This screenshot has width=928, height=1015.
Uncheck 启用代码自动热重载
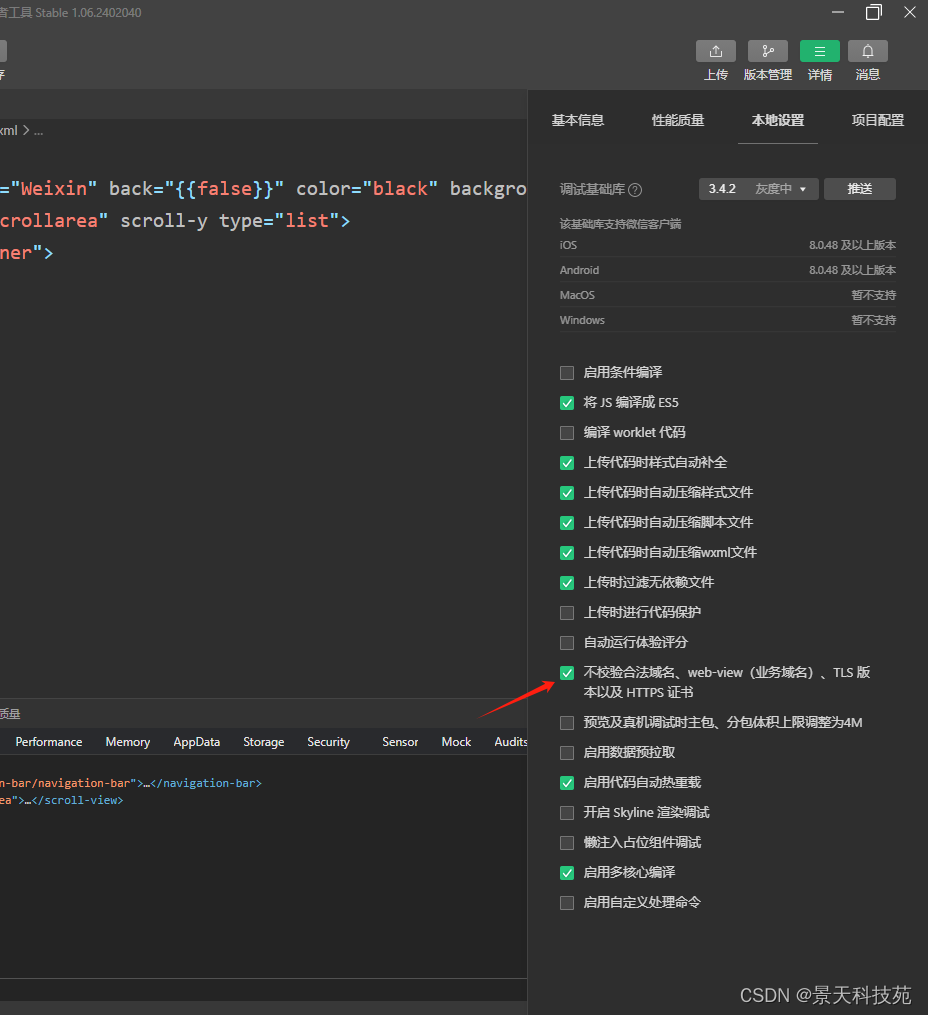coord(567,783)
